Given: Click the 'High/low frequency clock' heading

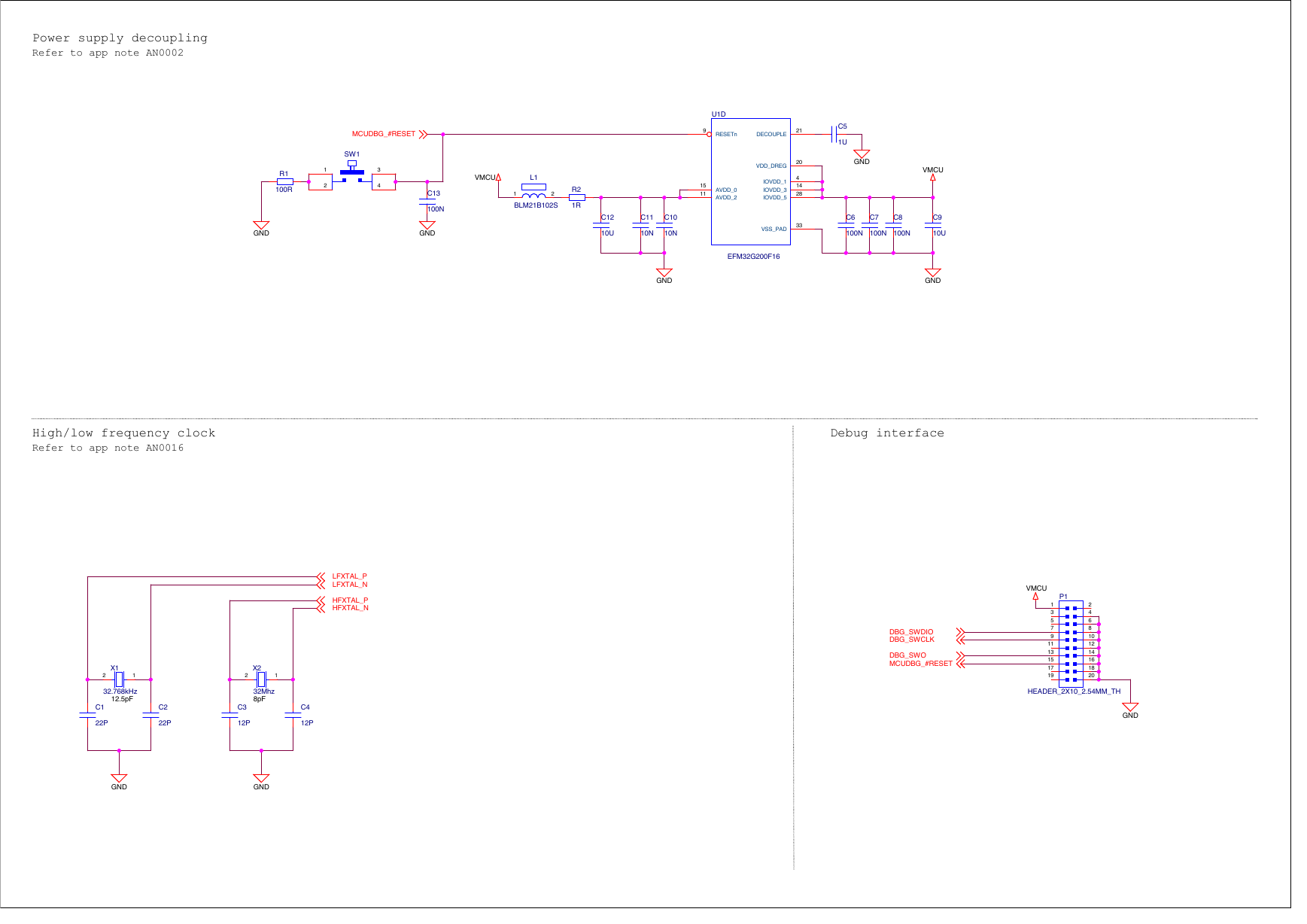Looking at the screenshot, I should point(123,433).
